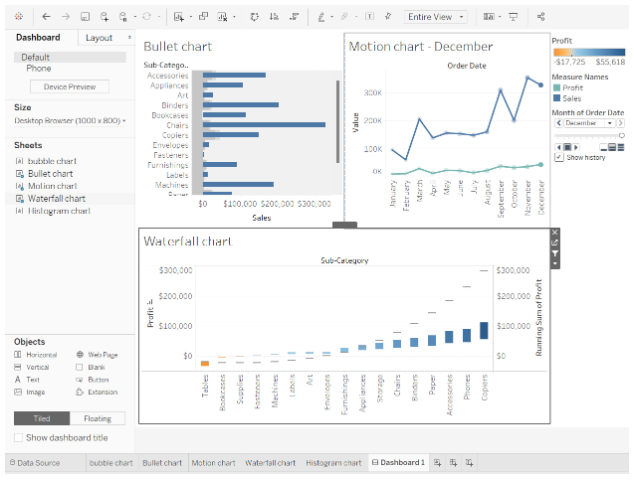Click the Device Preview button

pyautogui.click(x=69, y=87)
